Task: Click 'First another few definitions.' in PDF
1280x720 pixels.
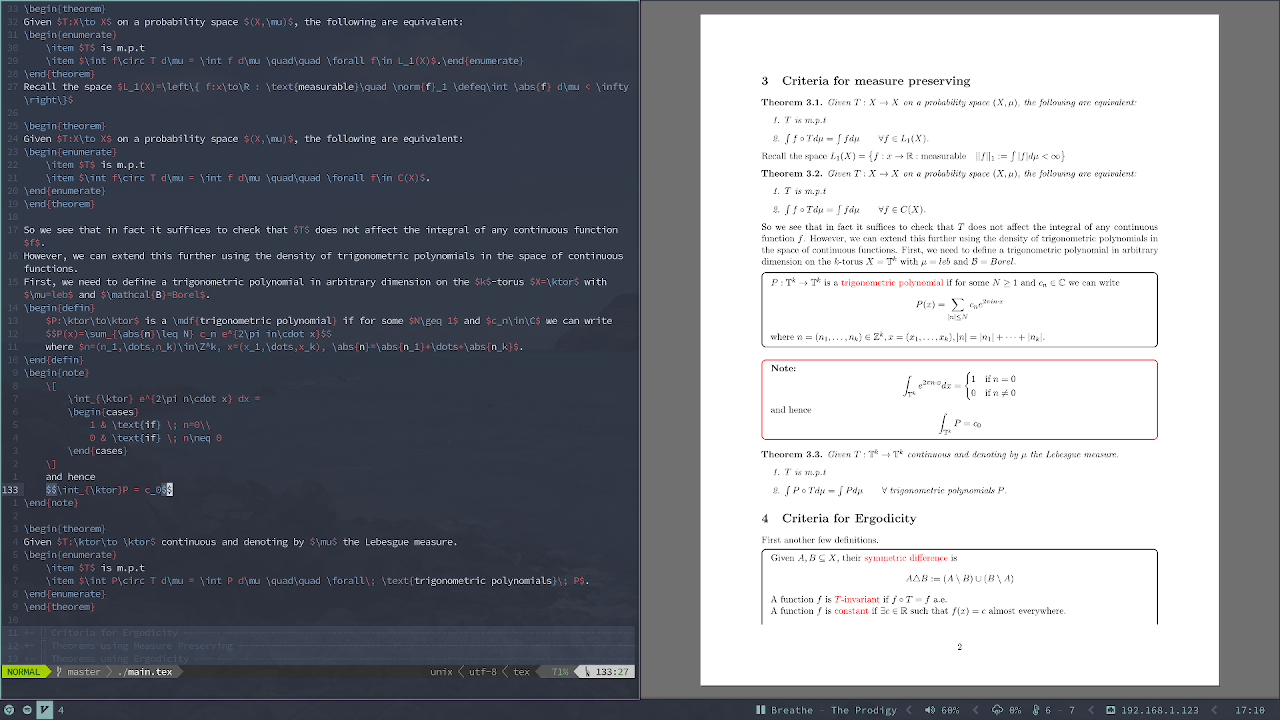Action: pos(820,540)
